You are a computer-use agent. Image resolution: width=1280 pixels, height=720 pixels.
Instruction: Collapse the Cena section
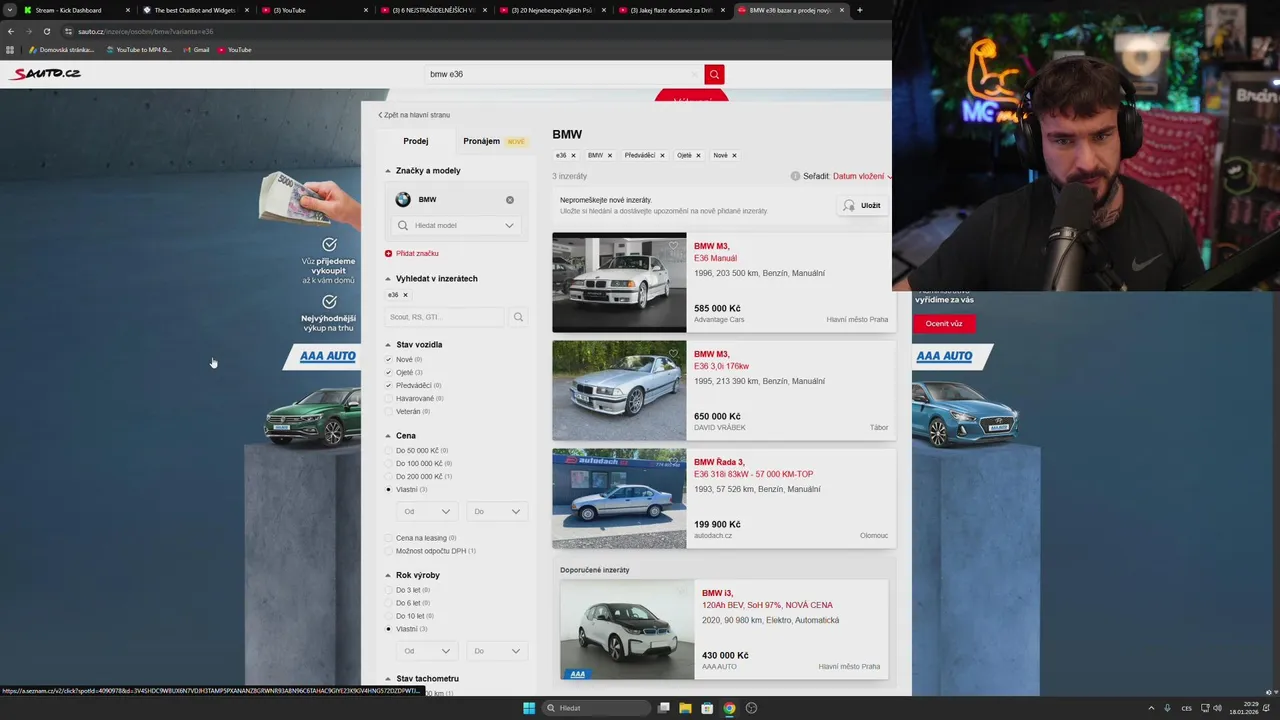coord(388,436)
